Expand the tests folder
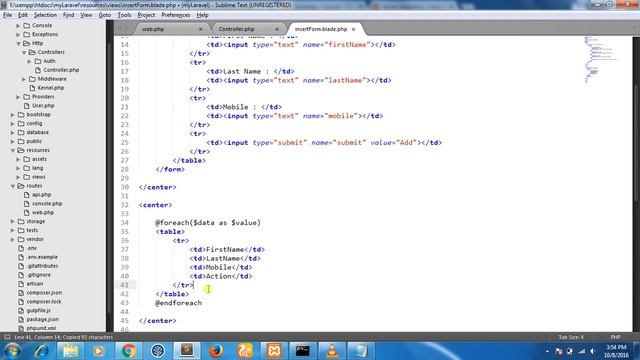 pyautogui.click(x=12, y=230)
